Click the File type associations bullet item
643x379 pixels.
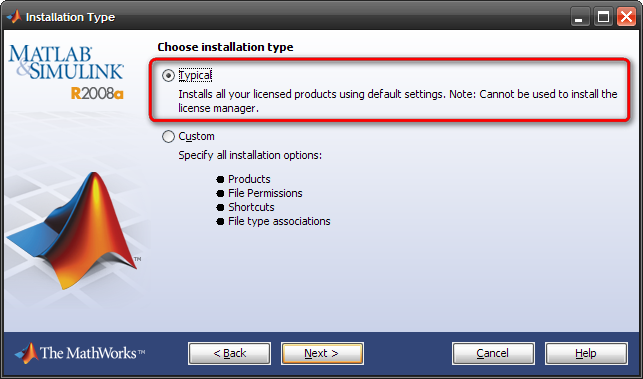pos(279,221)
